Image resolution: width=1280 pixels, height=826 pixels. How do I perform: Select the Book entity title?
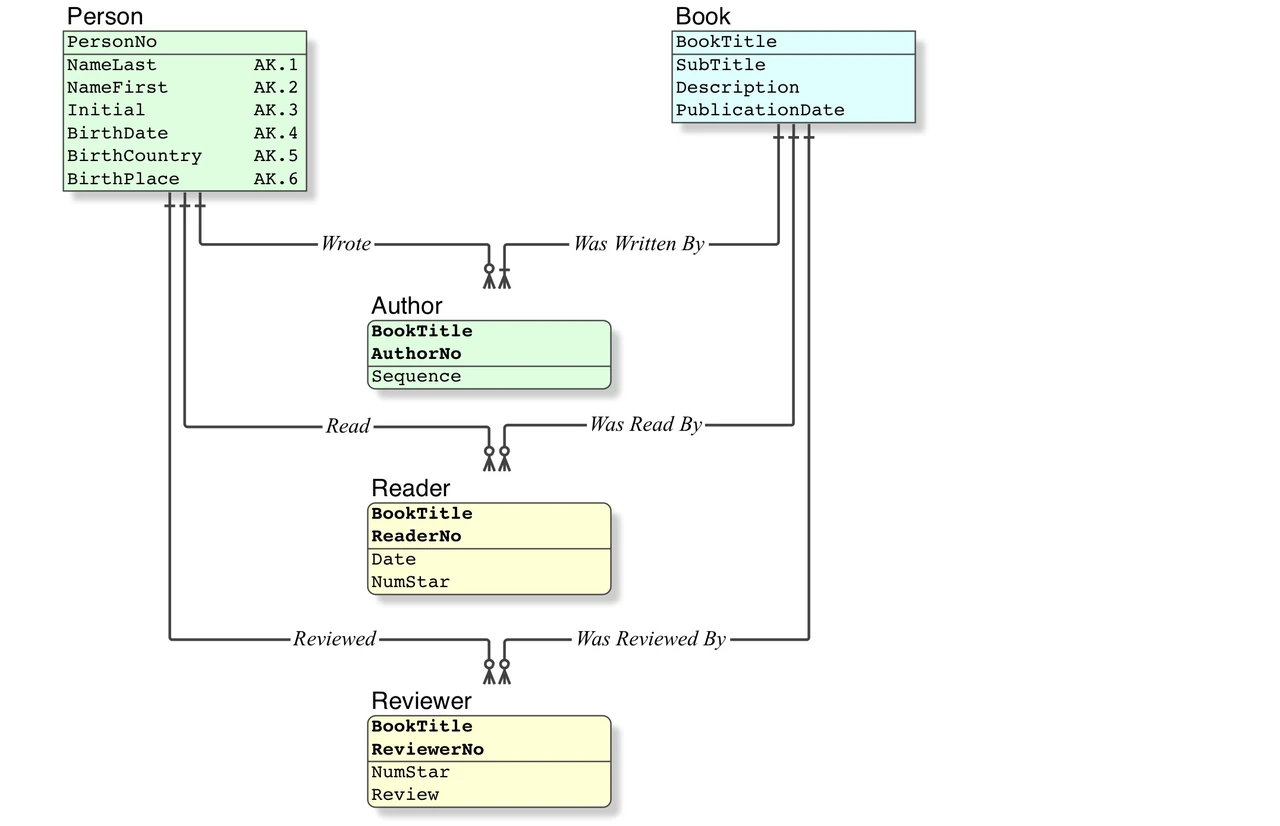pyautogui.click(x=703, y=16)
